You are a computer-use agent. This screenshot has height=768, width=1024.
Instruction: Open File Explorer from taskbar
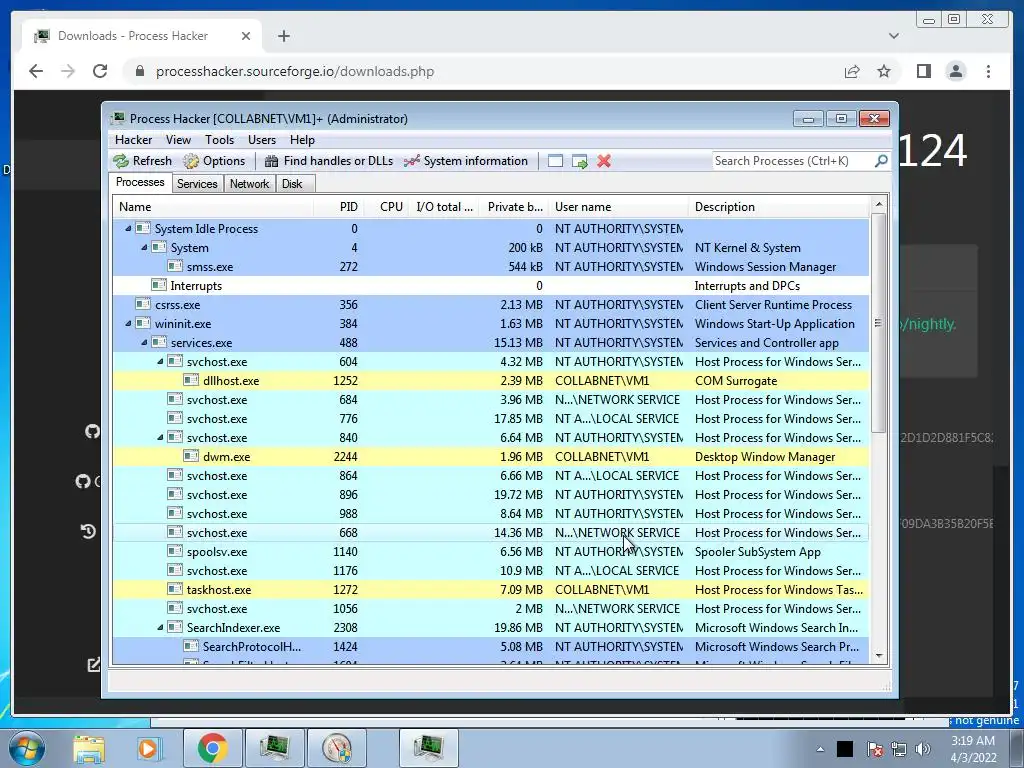(89, 749)
